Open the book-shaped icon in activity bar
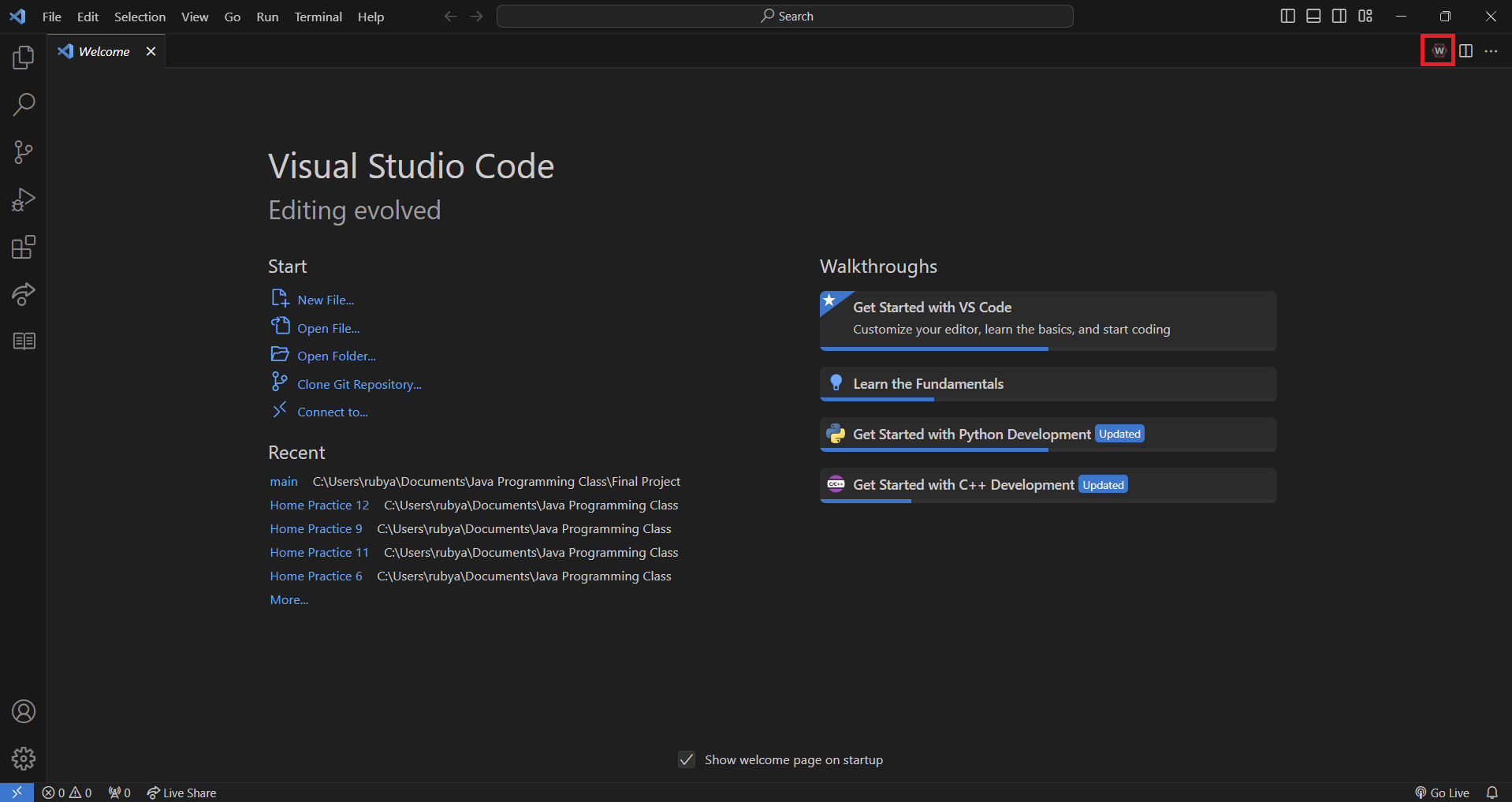The width and height of the screenshot is (1512, 802). (24, 341)
